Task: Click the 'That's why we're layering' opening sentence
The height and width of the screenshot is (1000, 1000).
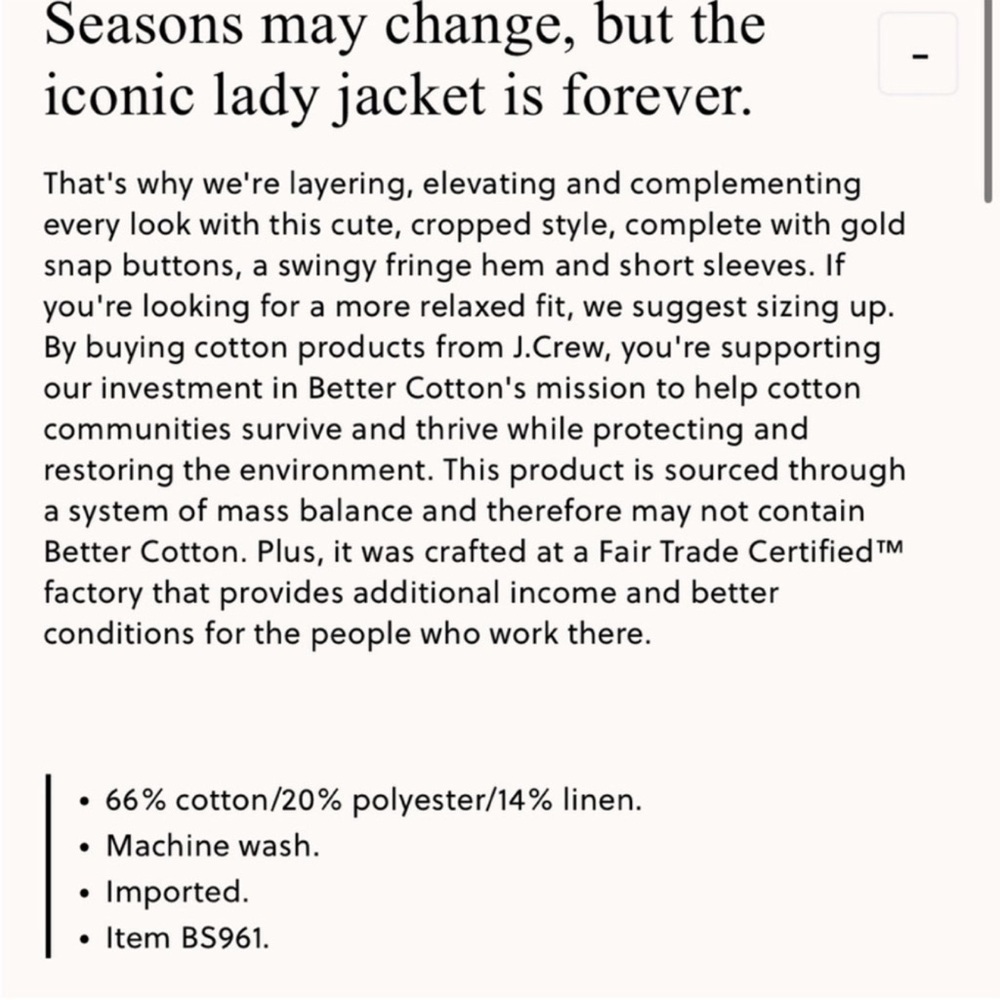Action: [x=224, y=184]
